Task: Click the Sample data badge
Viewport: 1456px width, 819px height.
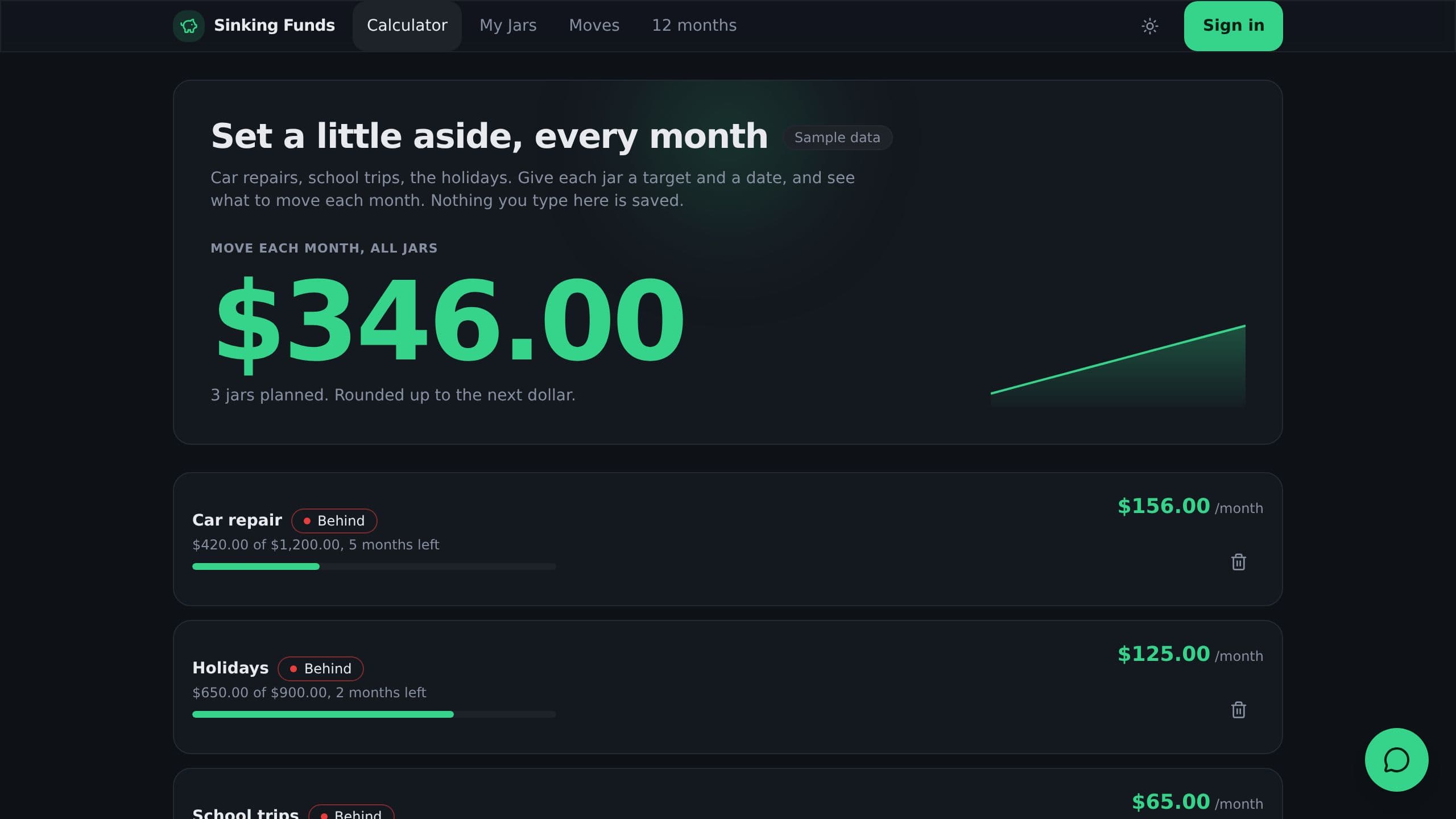Action: (x=837, y=138)
